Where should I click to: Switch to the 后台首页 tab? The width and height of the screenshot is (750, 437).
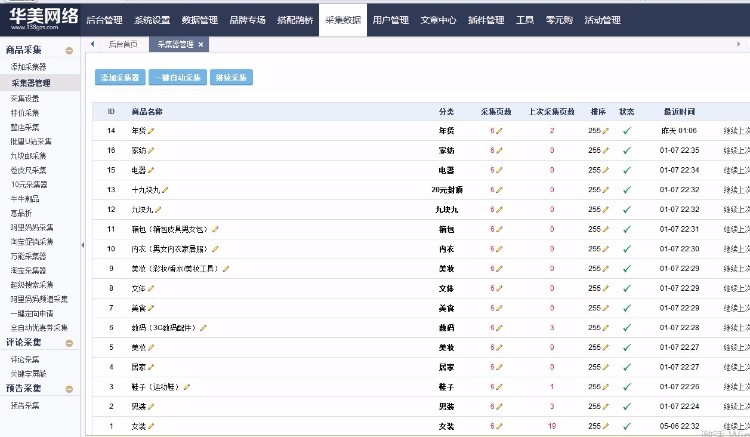coord(122,45)
